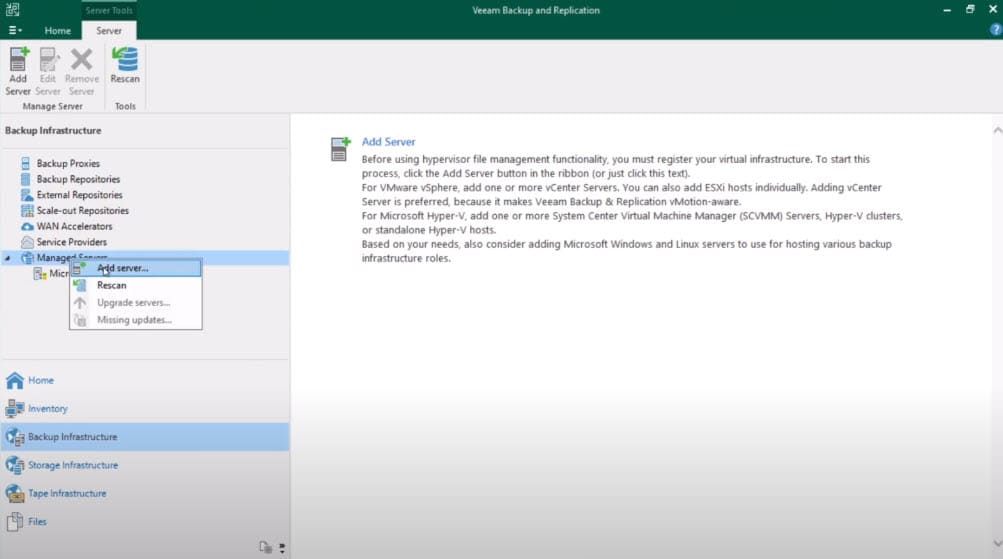Image resolution: width=1003 pixels, height=559 pixels.
Task: Click the Veeam app icon in title bar
Action: pyautogui.click(x=12, y=9)
